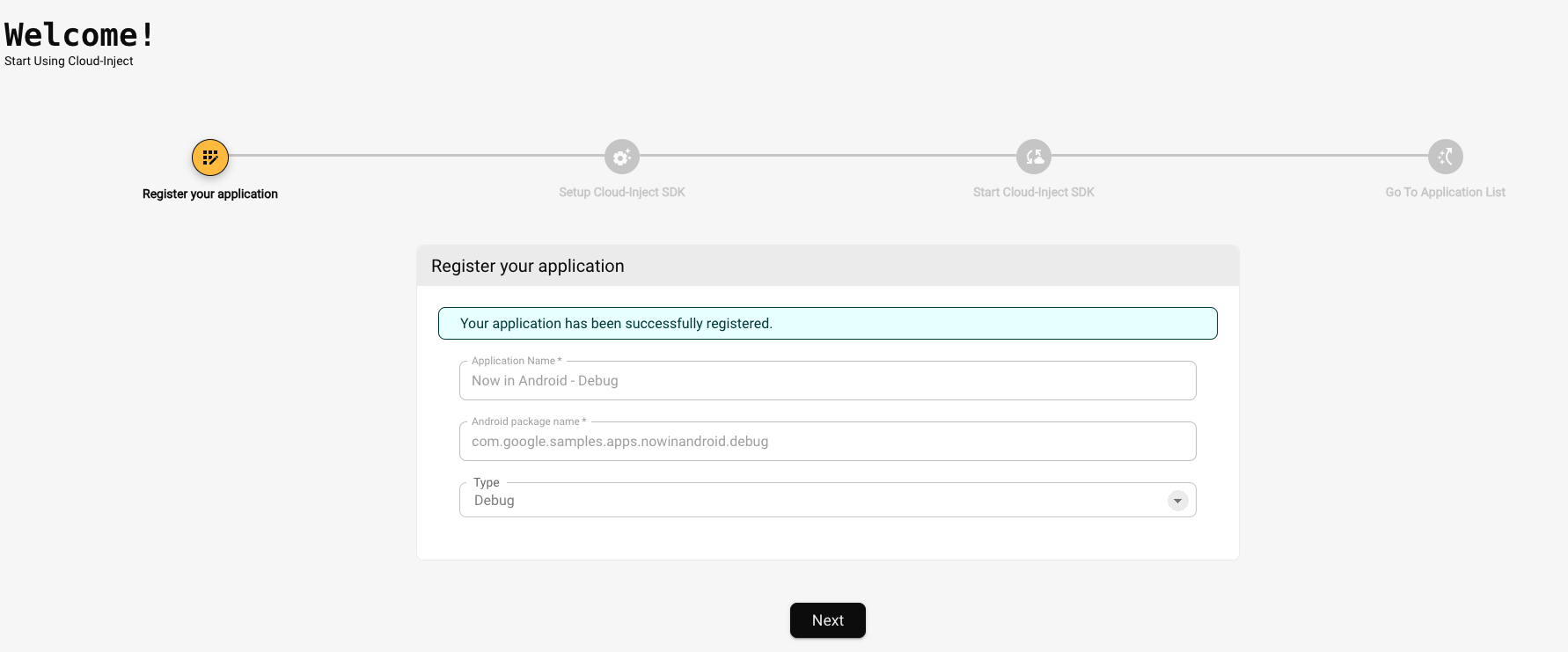Click the "Type" field label
The width and height of the screenshot is (1568, 652).
pos(486,482)
